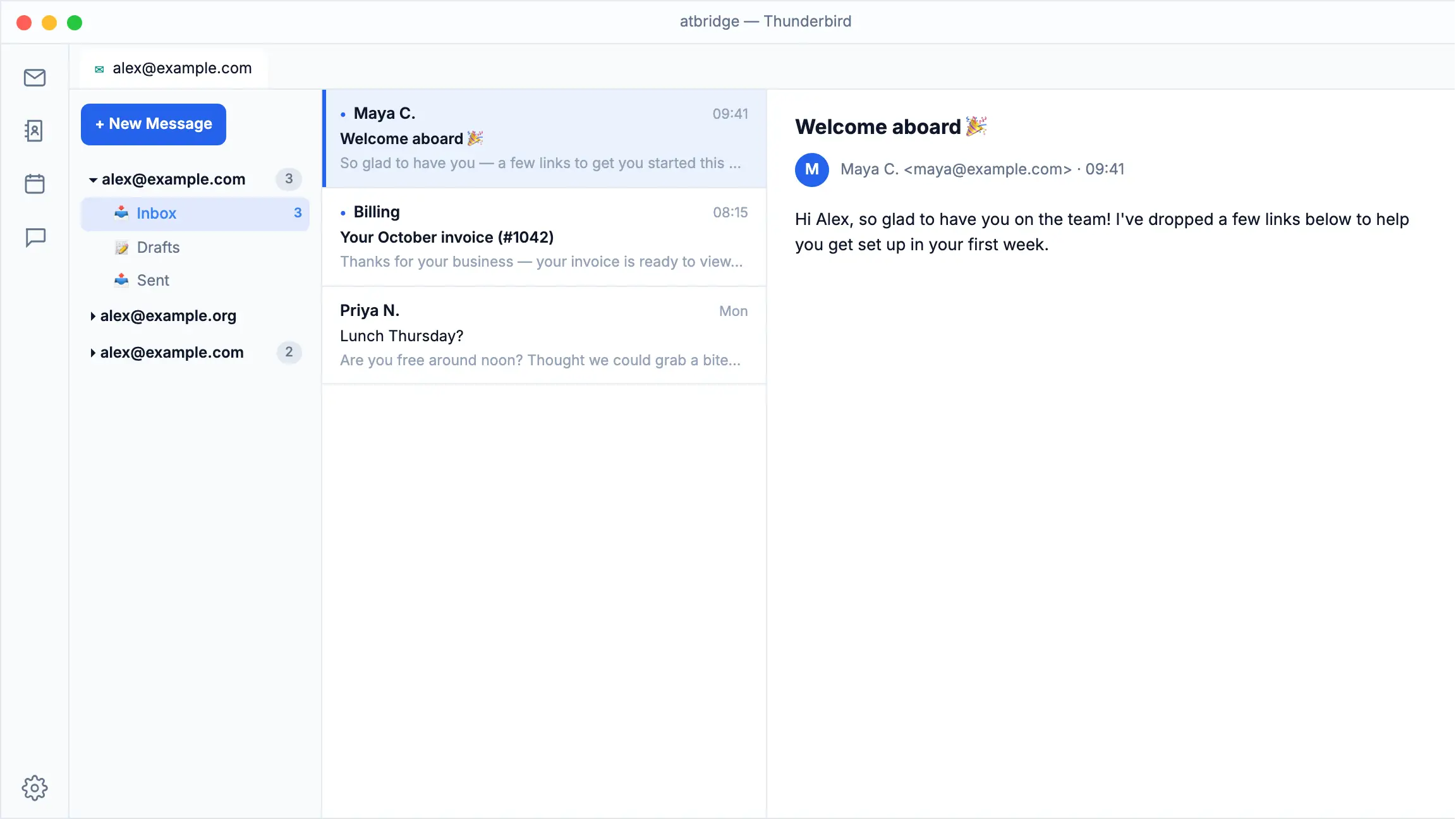Compose with the New Message button

[154, 124]
